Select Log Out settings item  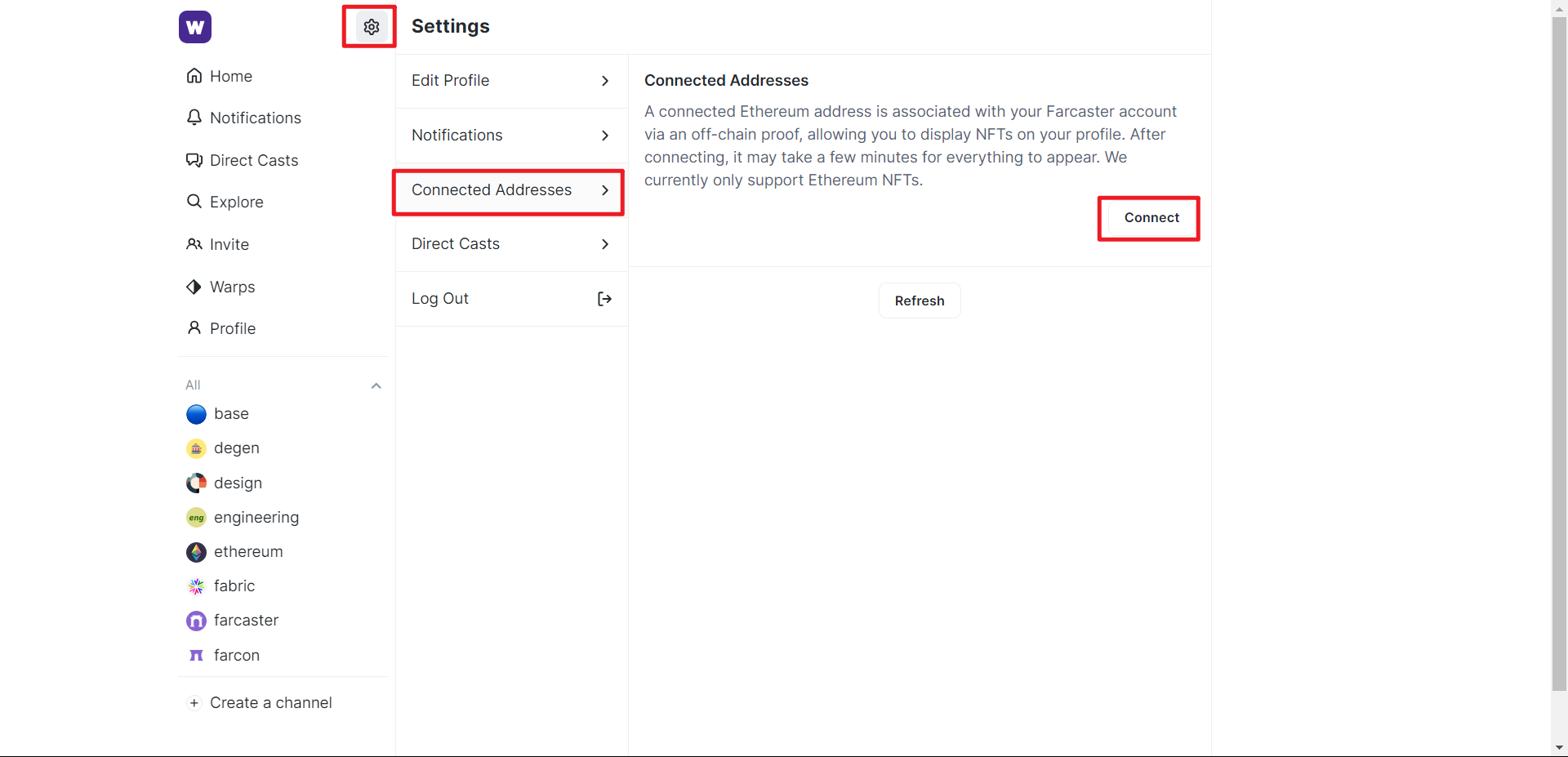point(512,299)
